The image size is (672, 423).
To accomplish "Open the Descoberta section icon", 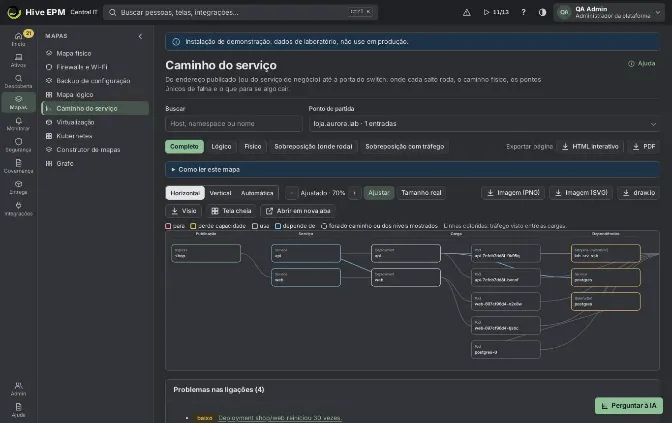I will 18,78.
